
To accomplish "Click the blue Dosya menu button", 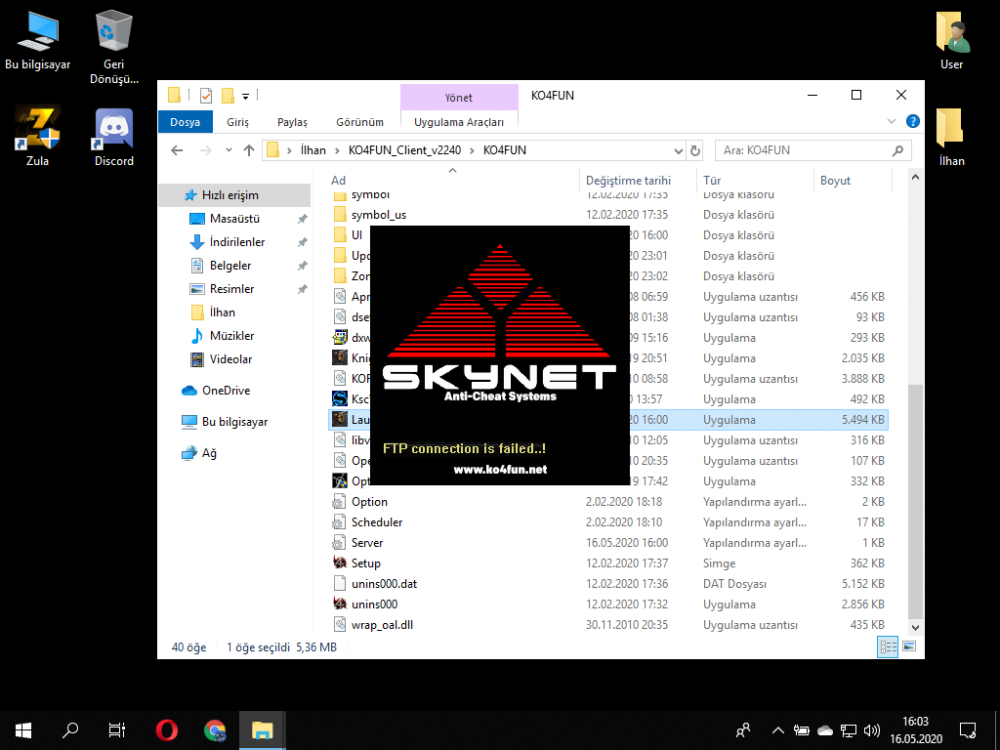I will (x=185, y=122).
